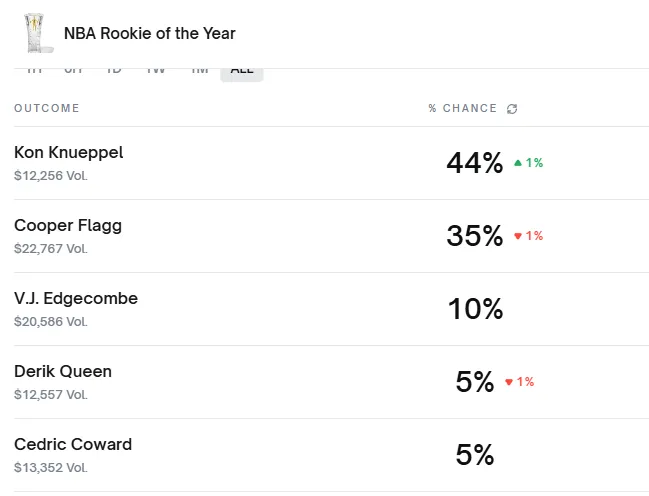
Task: Select the Derik Queen outcome
Action: (x=63, y=371)
